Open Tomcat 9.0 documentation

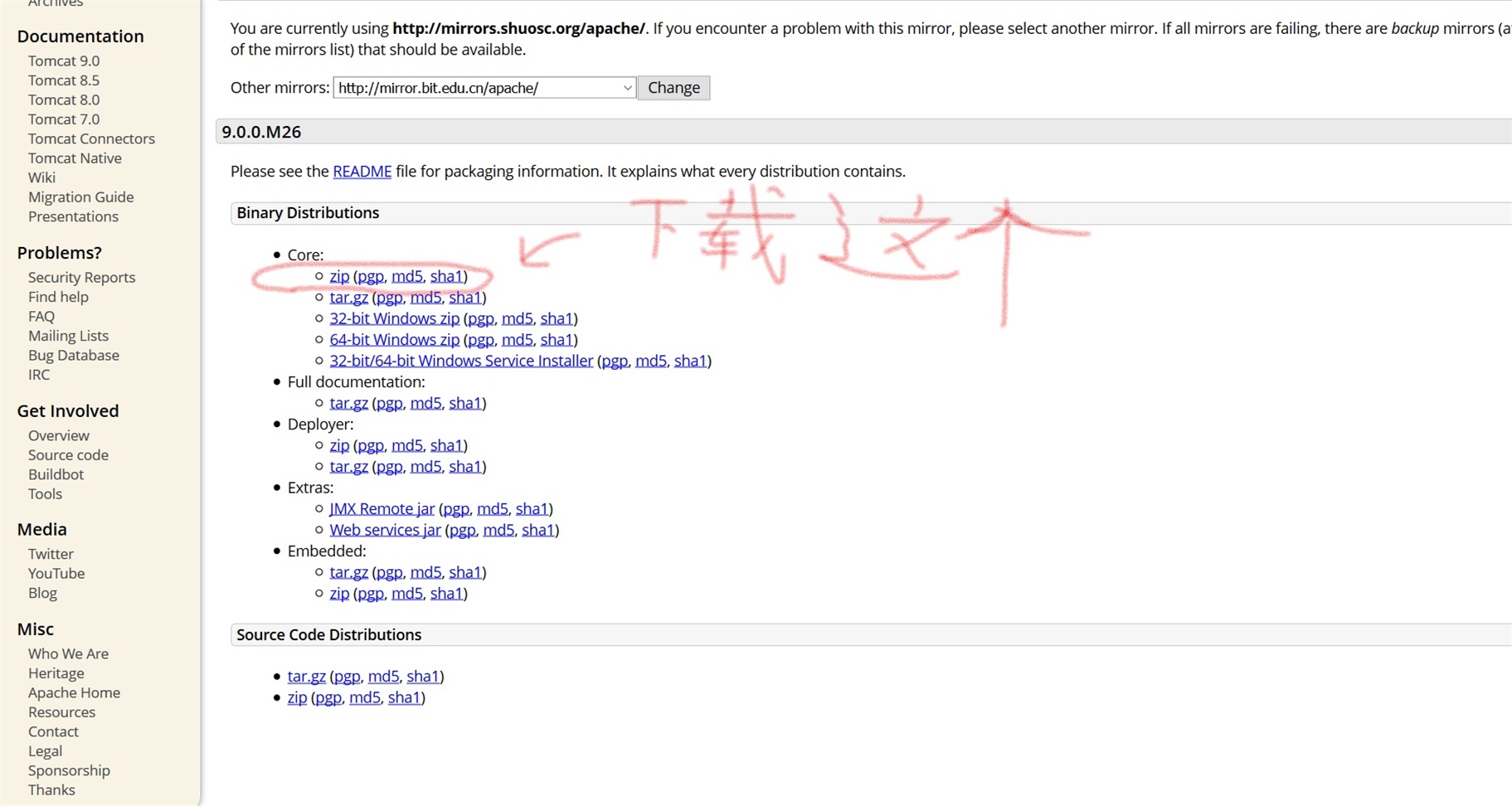[x=64, y=61]
